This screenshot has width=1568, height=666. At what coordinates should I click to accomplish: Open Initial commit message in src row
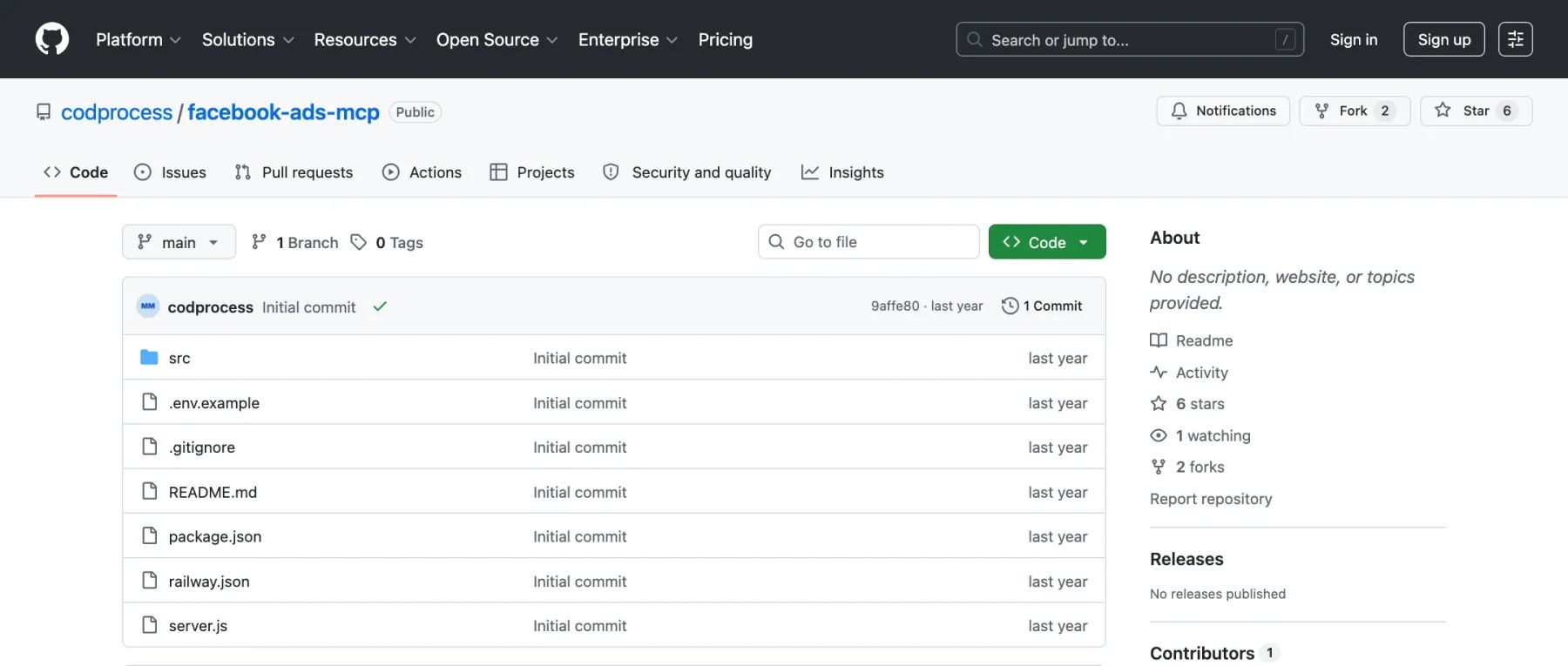pos(580,358)
